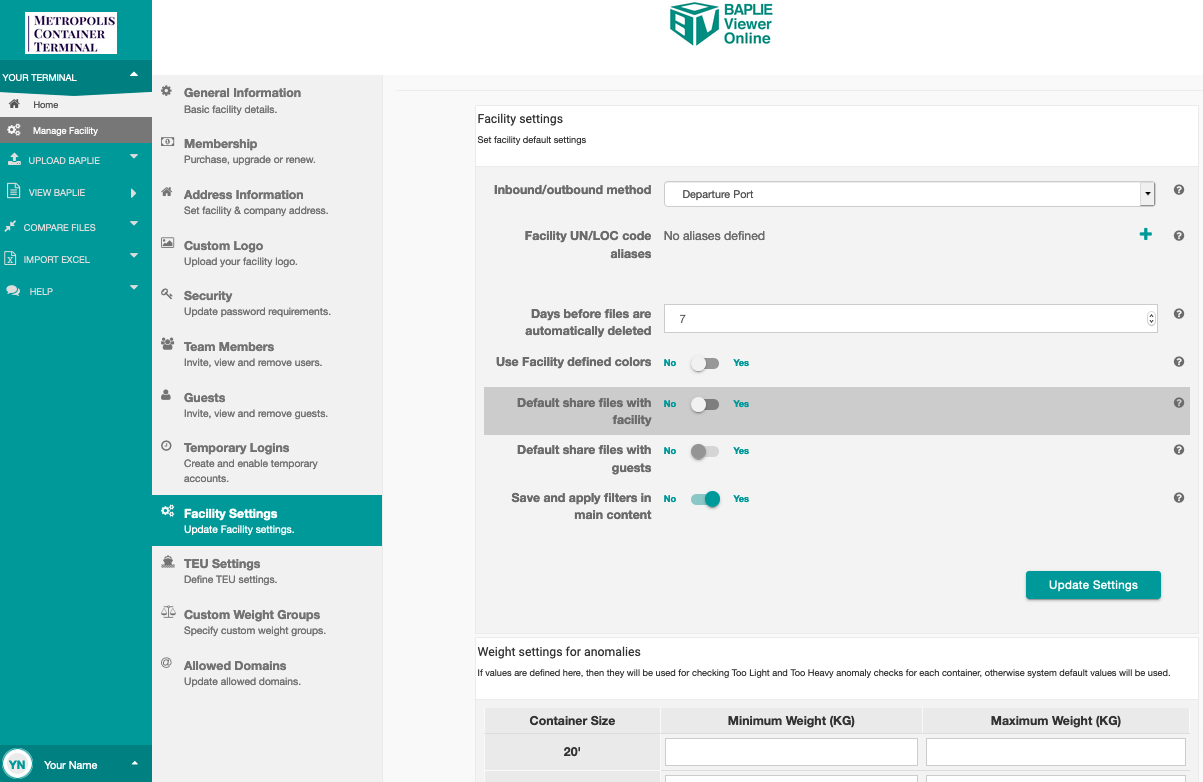Click the Metropolis Container Terminal logo
This screenshot has width=1203, height=782.
70,33
